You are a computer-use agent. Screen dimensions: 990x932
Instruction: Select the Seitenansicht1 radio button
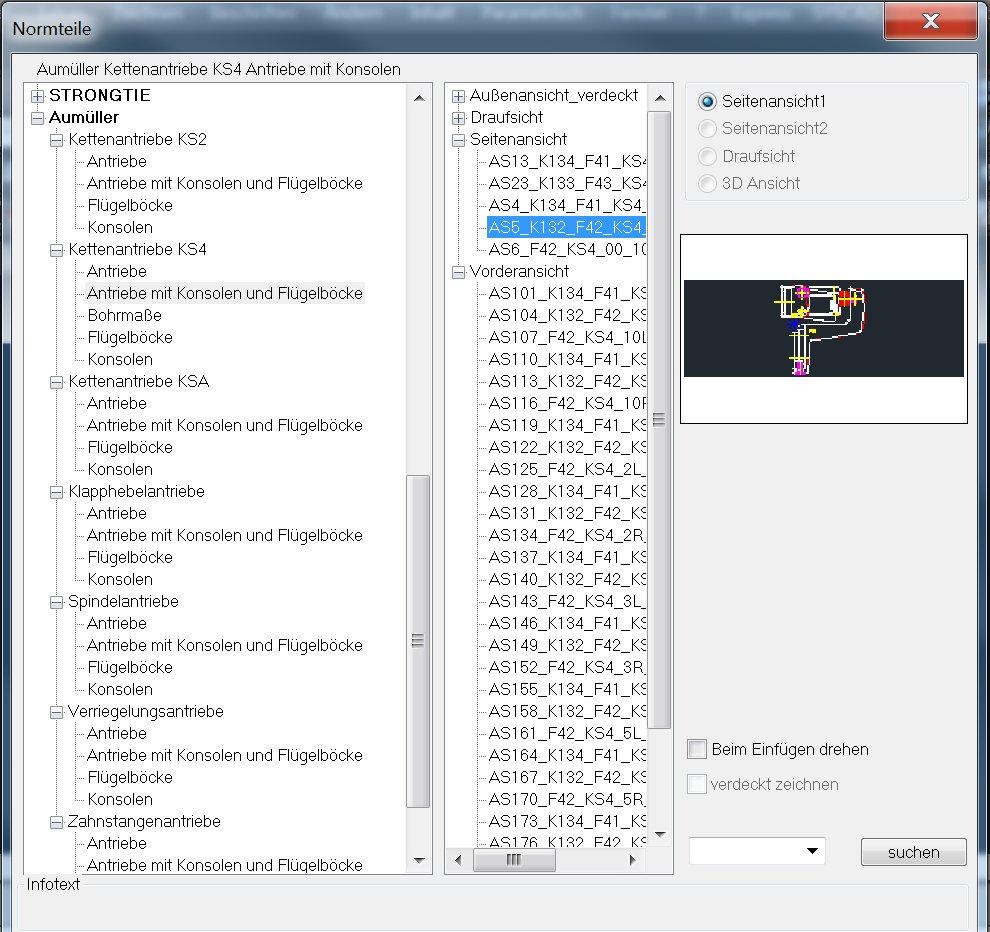(x=708, y=102)
